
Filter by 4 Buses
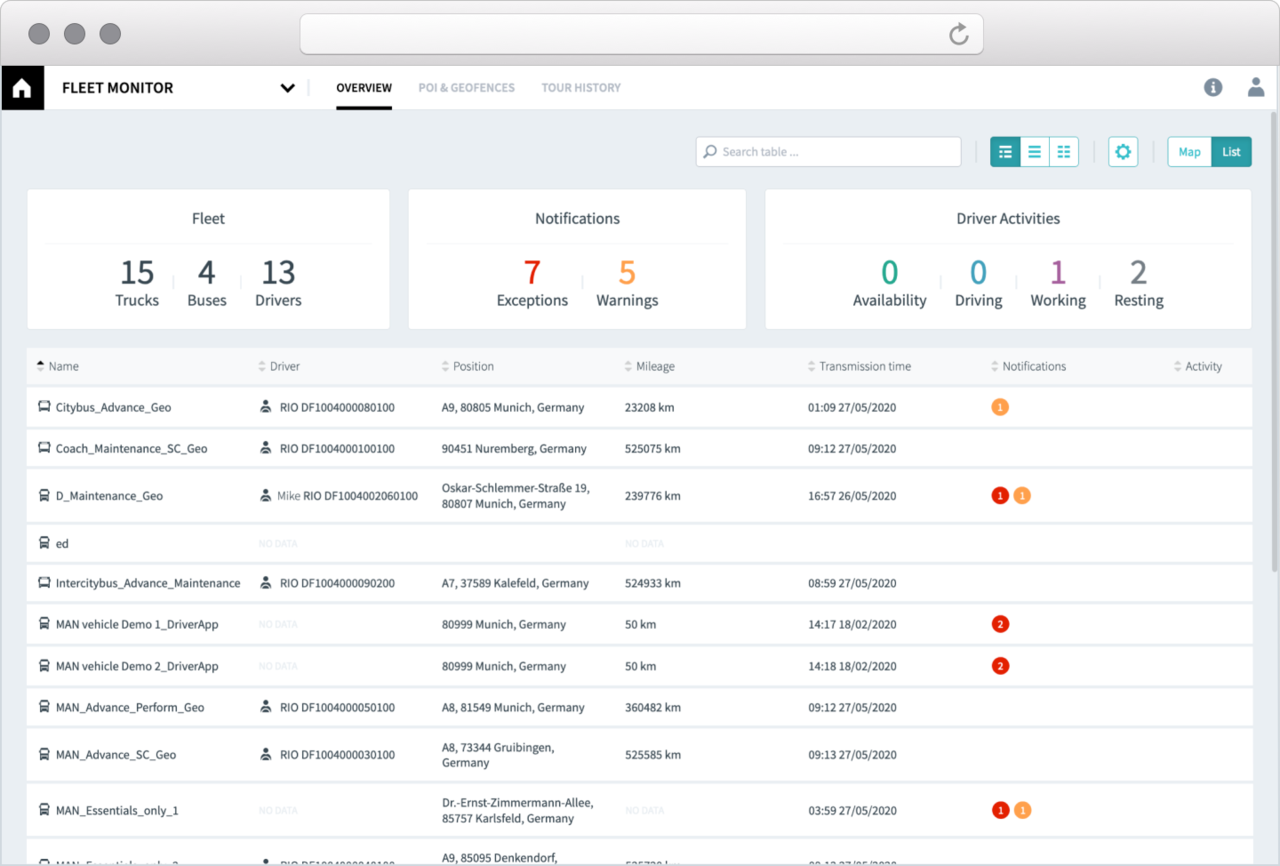coord(207,283)
